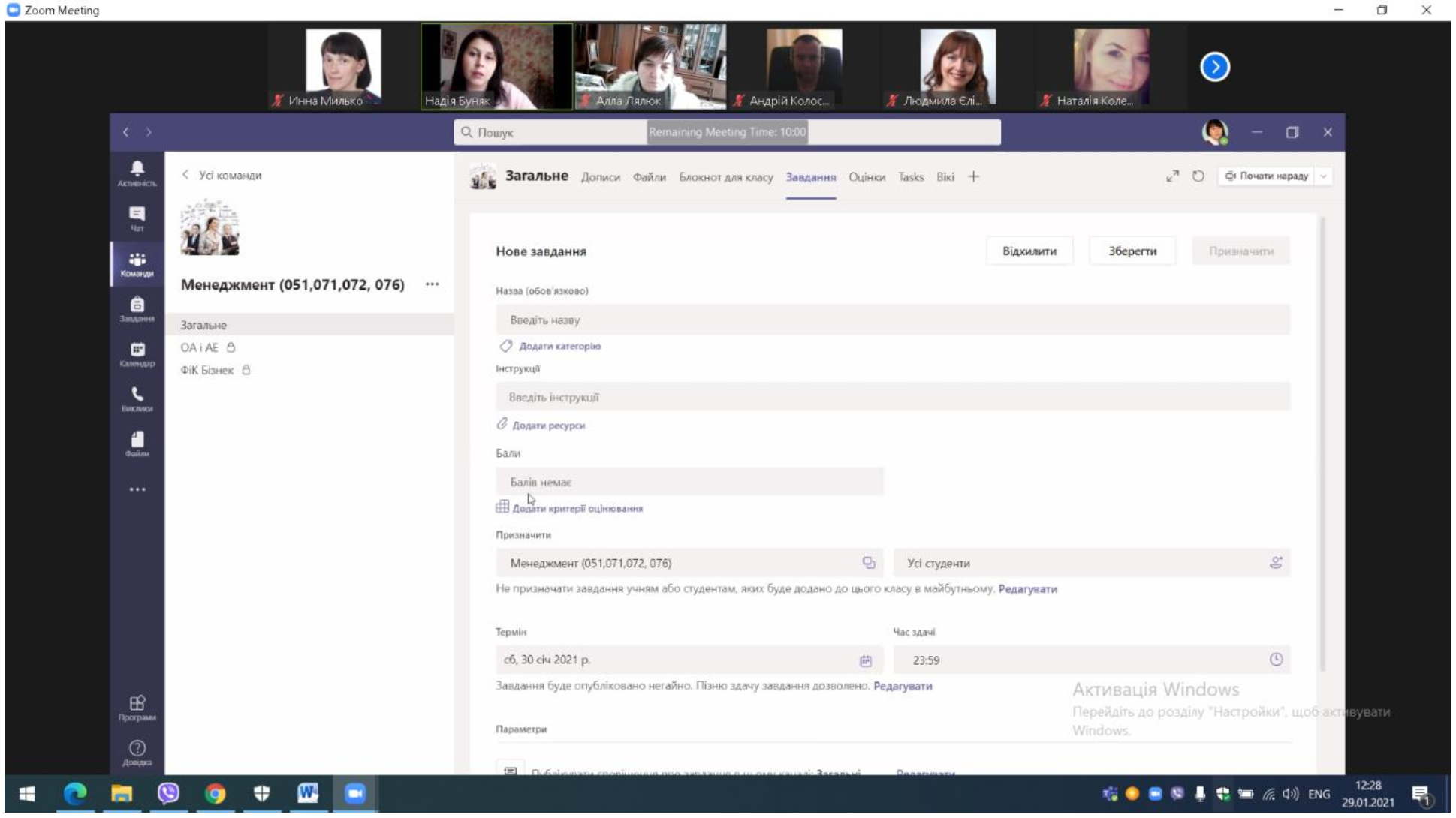Click the Save button
The image size is (1456, 818).
point(1132,251)
